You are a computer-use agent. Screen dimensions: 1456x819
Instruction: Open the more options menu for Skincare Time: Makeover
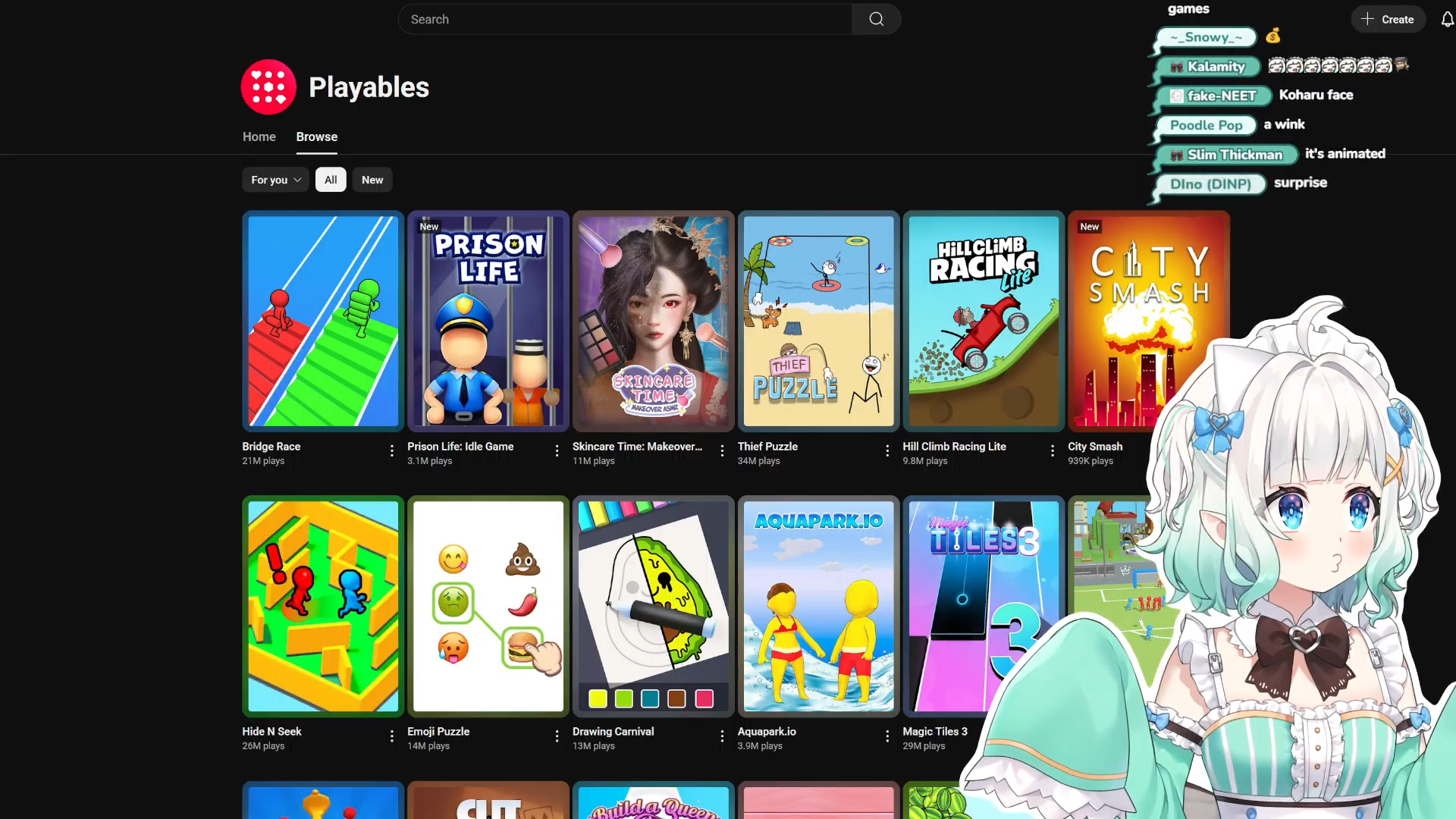tap(722, 451)
